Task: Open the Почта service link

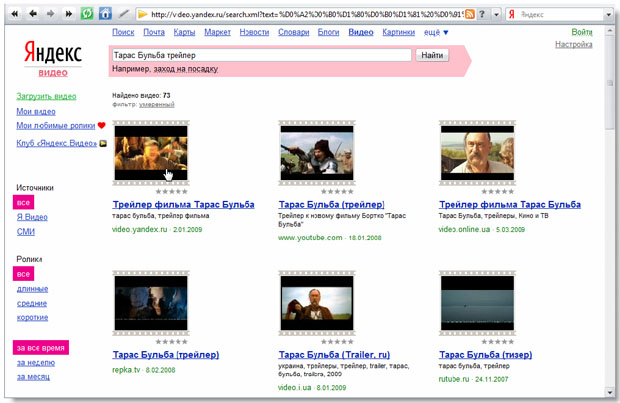Action: (154, 32)
